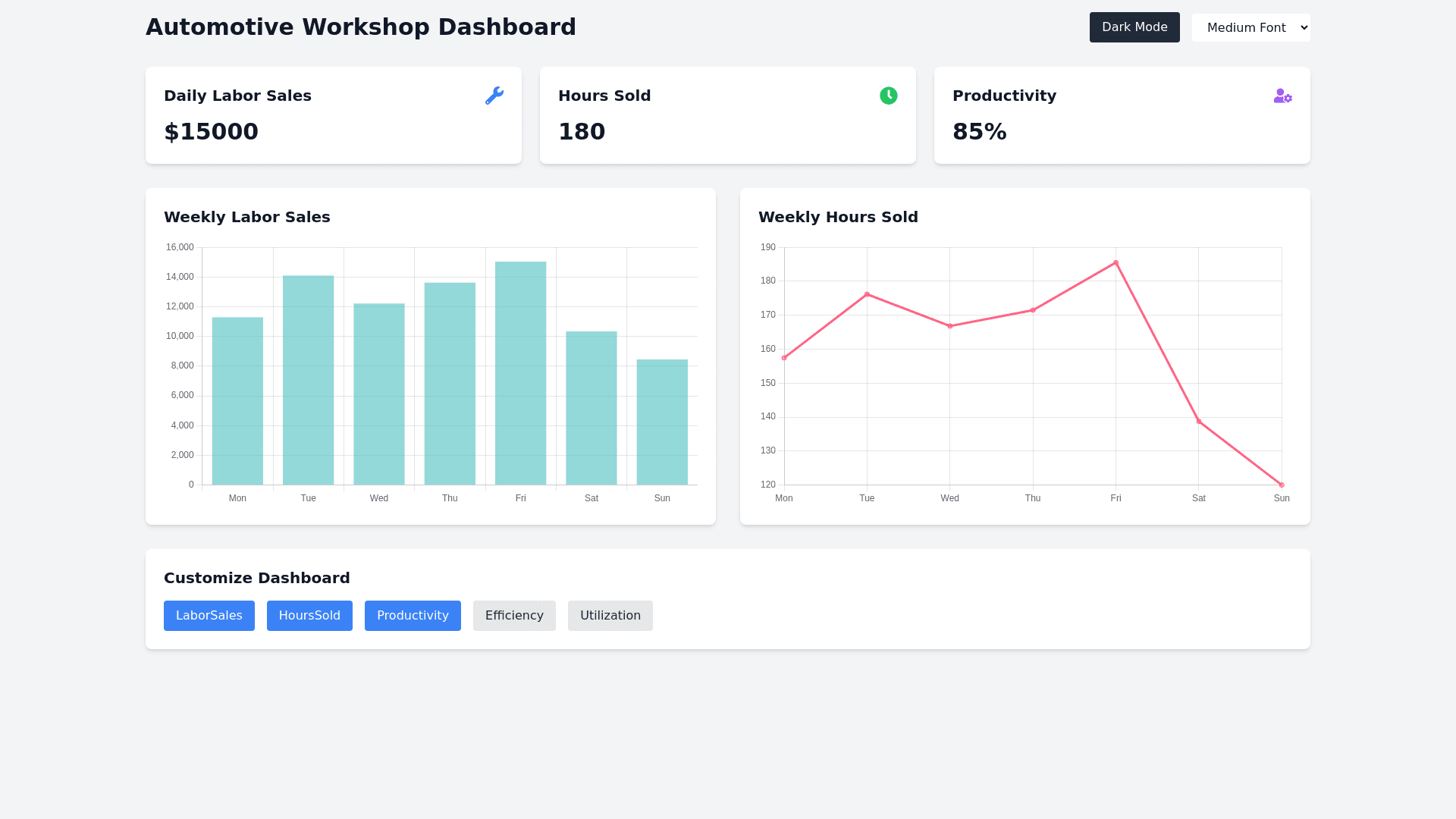1456x819 pixels.
Task: Enable the Efficiency widget
Action: [514, 616]
